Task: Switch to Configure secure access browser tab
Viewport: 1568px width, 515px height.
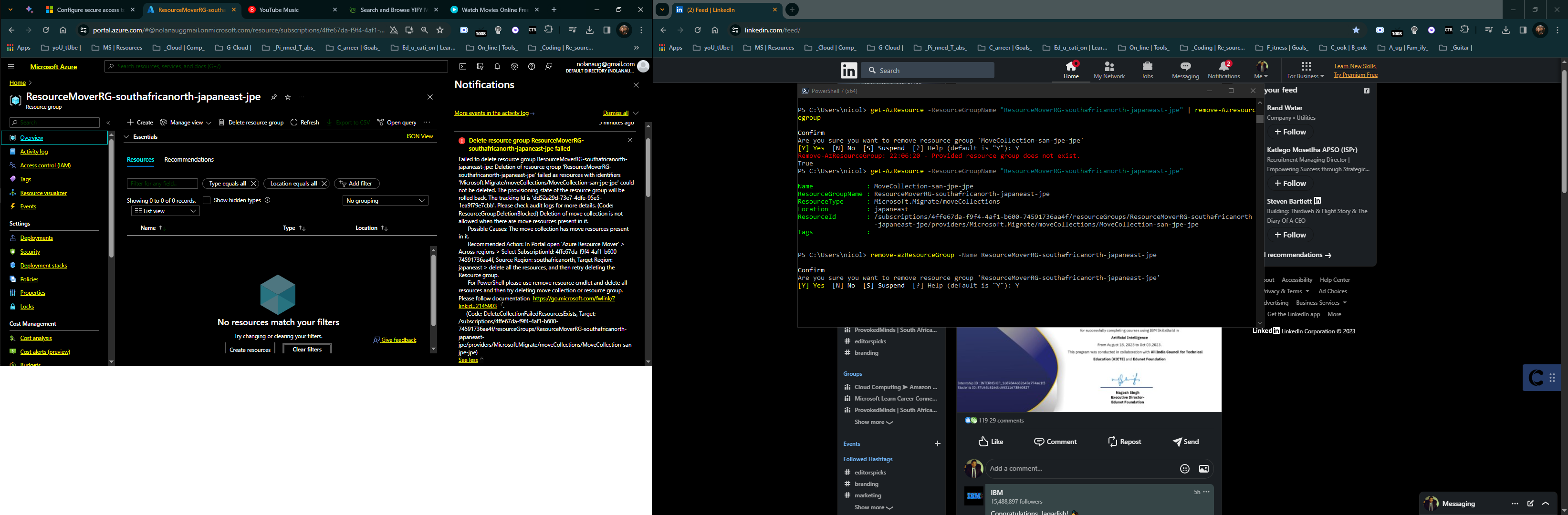Action: pos(90,10)
